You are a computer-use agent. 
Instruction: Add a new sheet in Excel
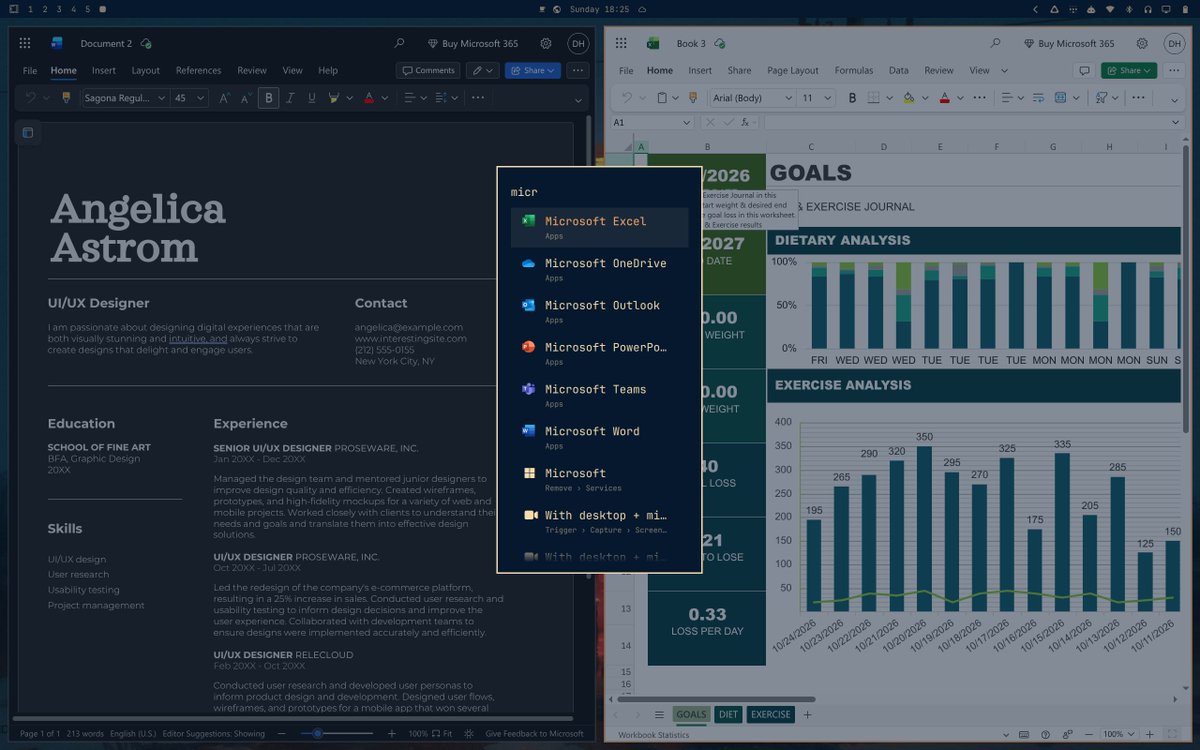[808, 715]
